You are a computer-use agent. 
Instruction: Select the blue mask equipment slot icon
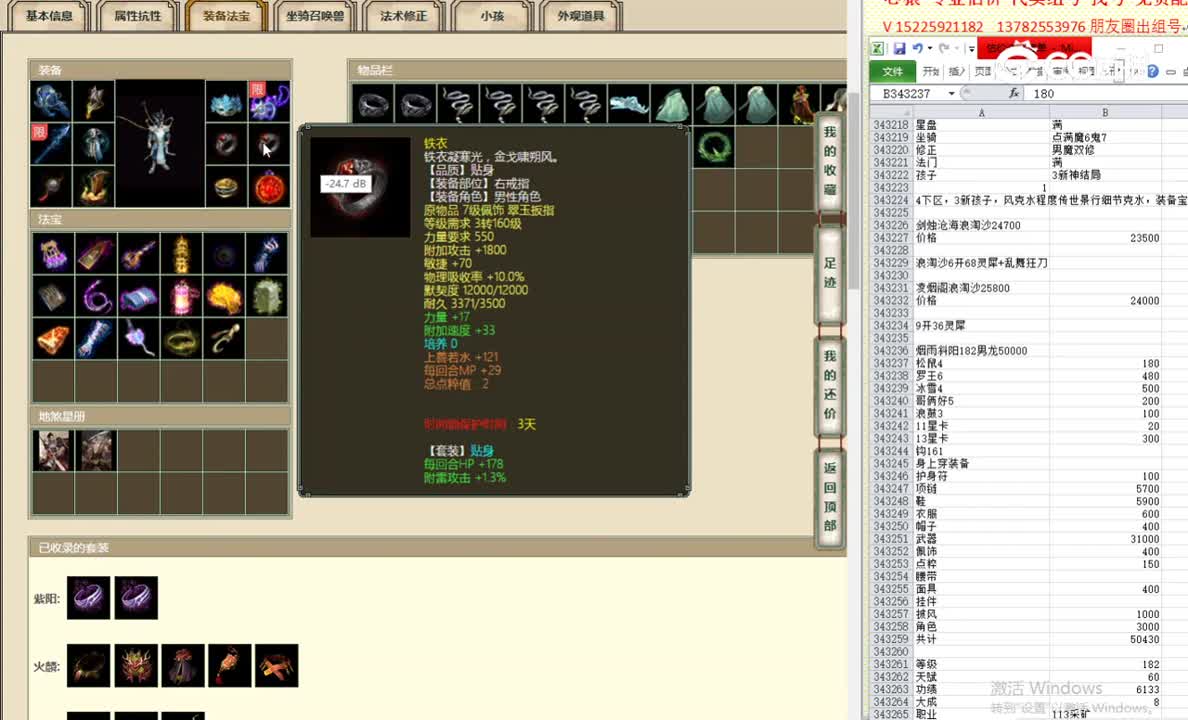[226, 101]
